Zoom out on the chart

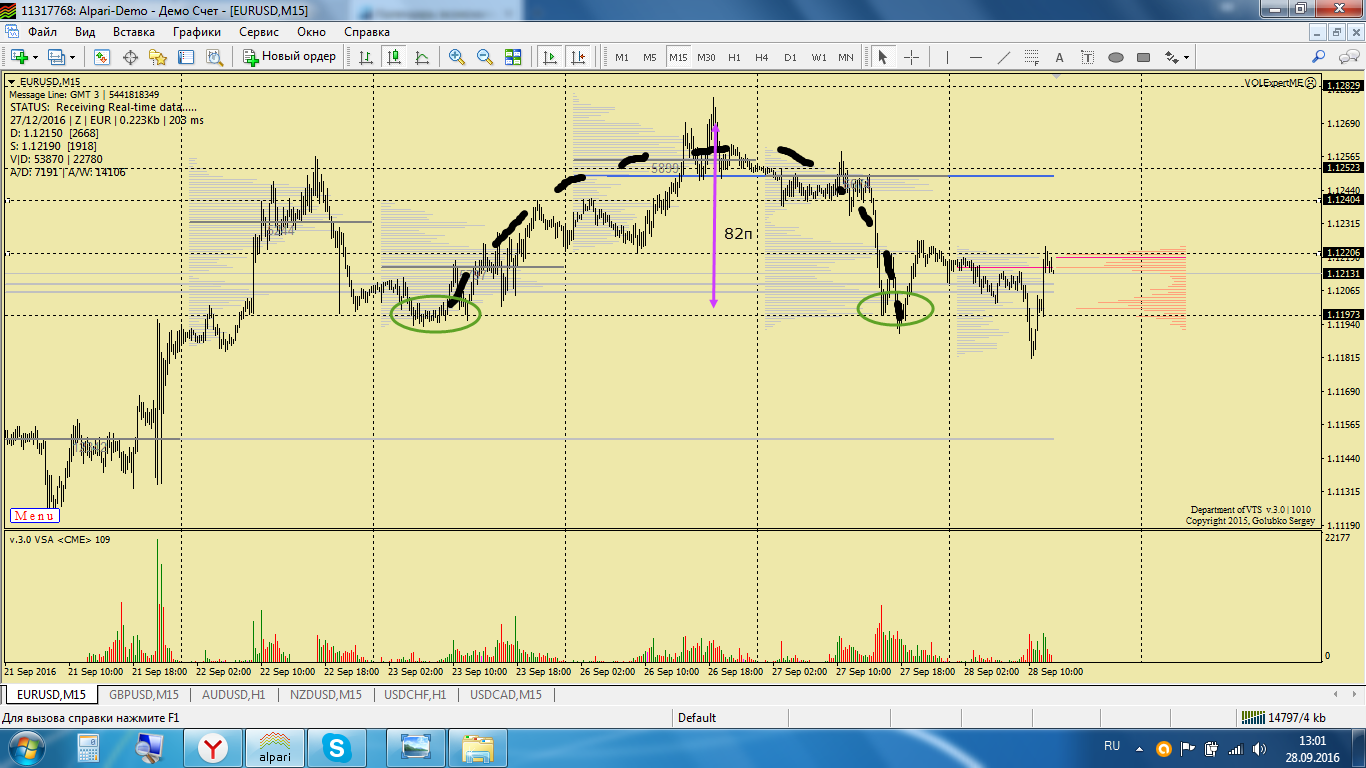tap(485, 57)
